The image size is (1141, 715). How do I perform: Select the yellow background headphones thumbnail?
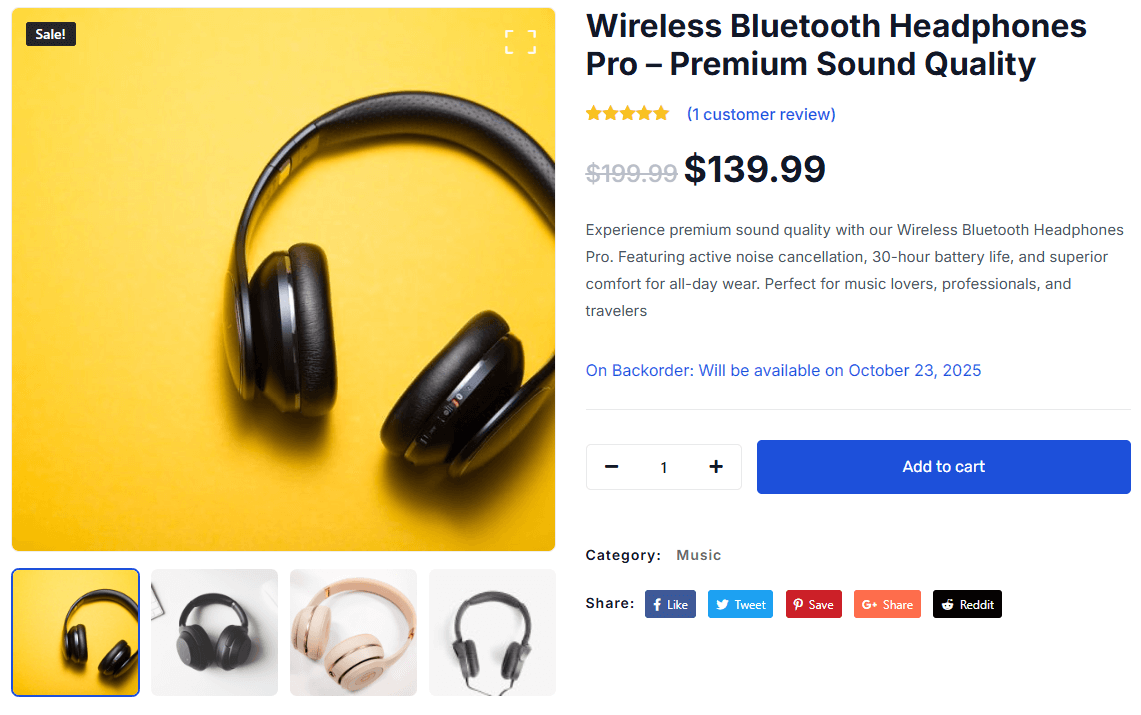coord(76,633)
